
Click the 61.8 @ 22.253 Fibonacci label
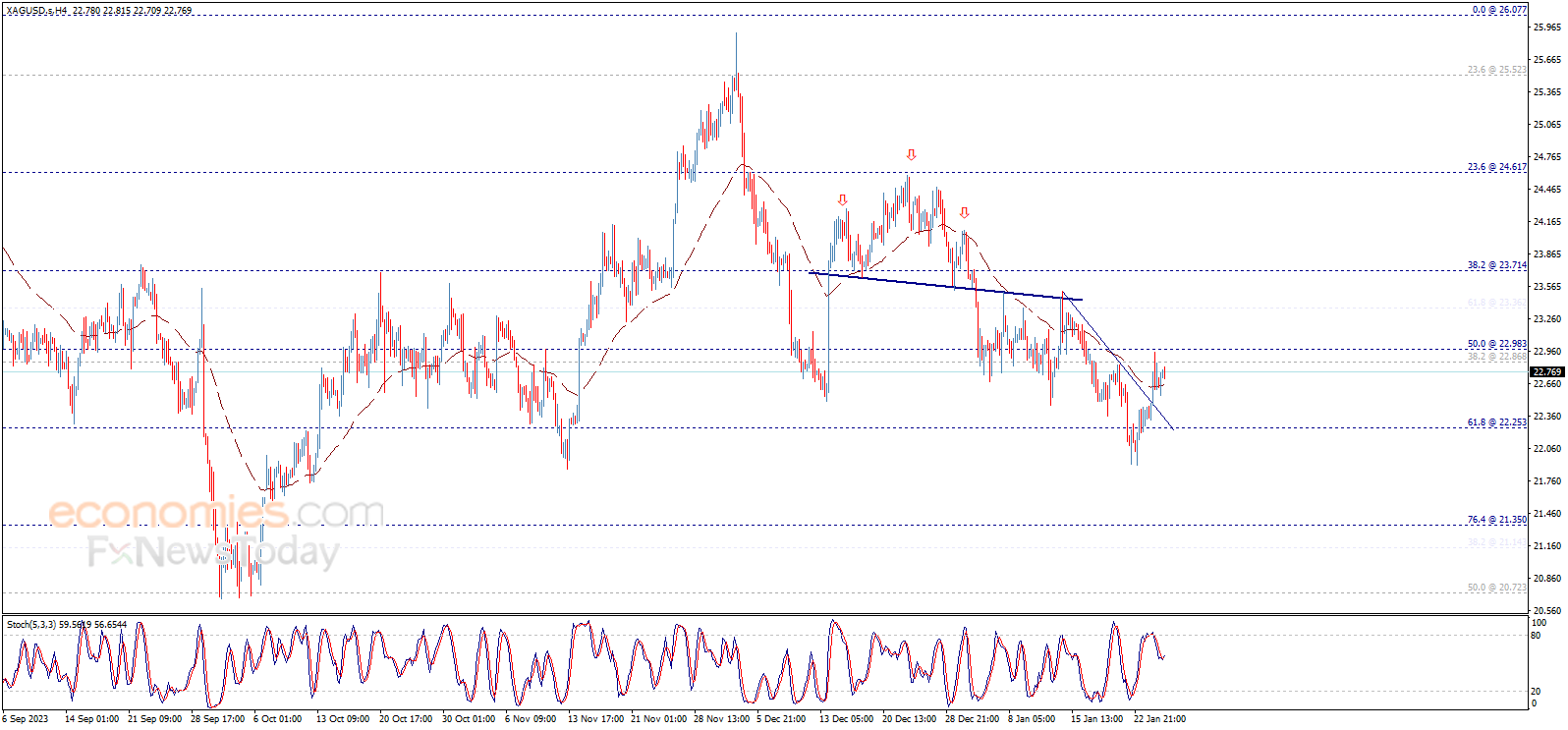click(1497, 422)
